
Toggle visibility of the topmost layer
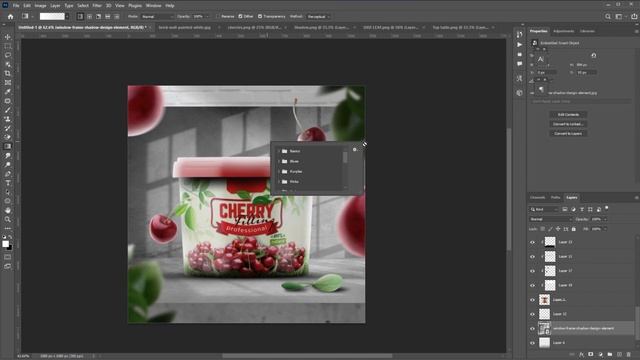point(532,242)
